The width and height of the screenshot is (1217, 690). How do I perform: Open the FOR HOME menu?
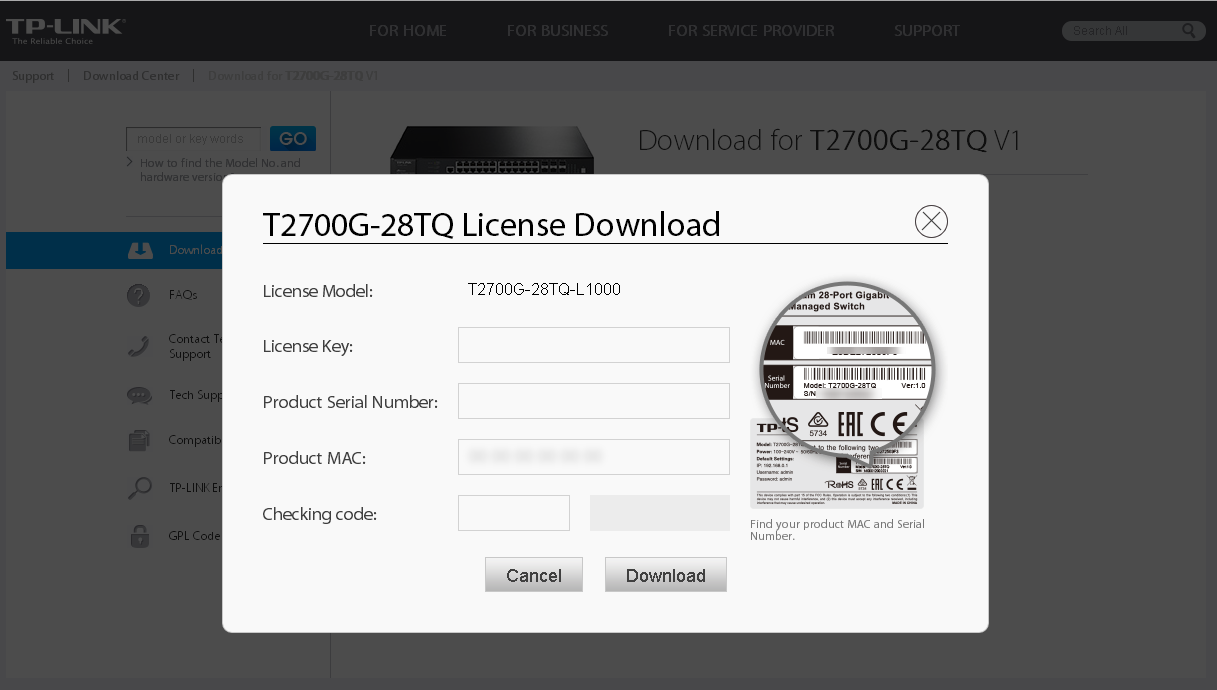click(407, 30)
